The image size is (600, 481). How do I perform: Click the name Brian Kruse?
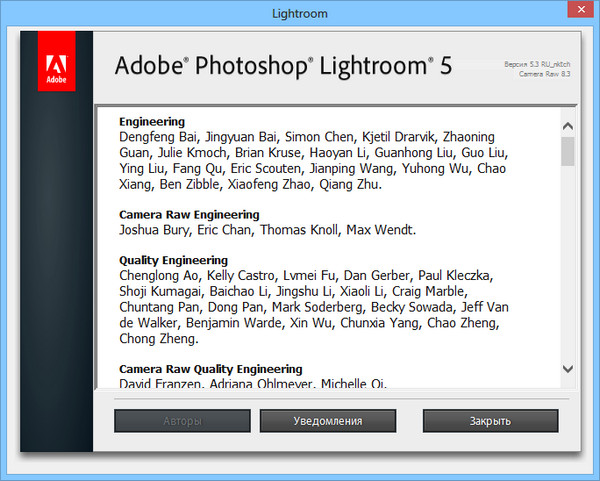[x=267, y=153]
